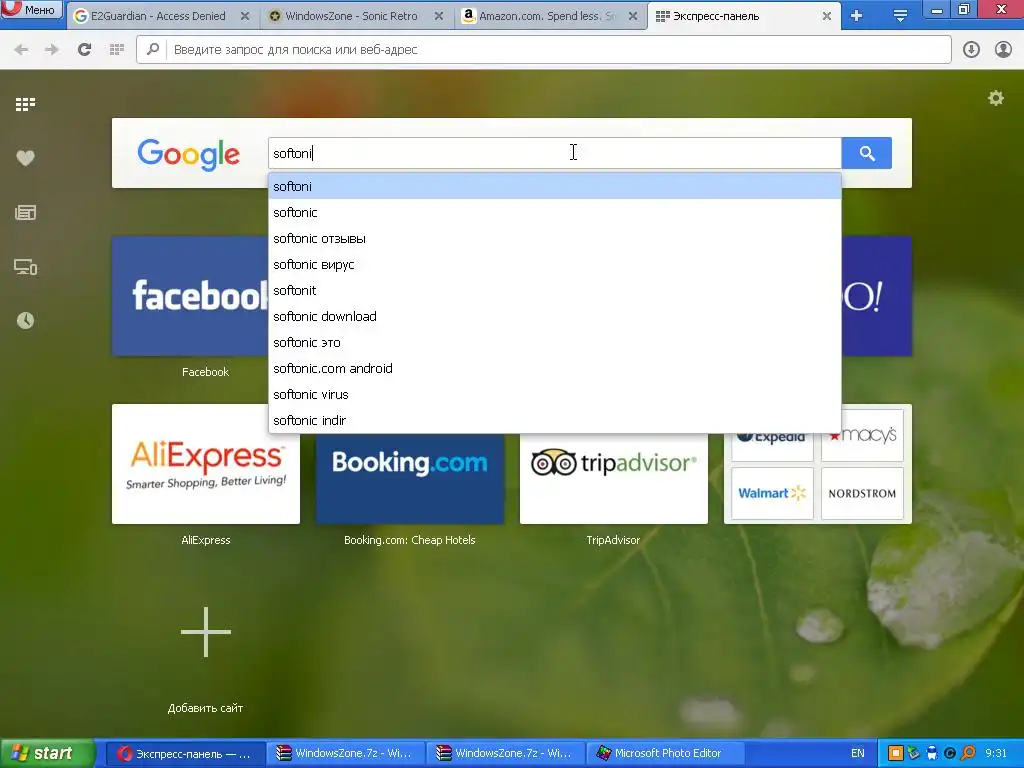The width and height of the screenshot is (1024, 768).
Task: Open first WindowsZone.7z taskbar item
Action: coord(345,754)
